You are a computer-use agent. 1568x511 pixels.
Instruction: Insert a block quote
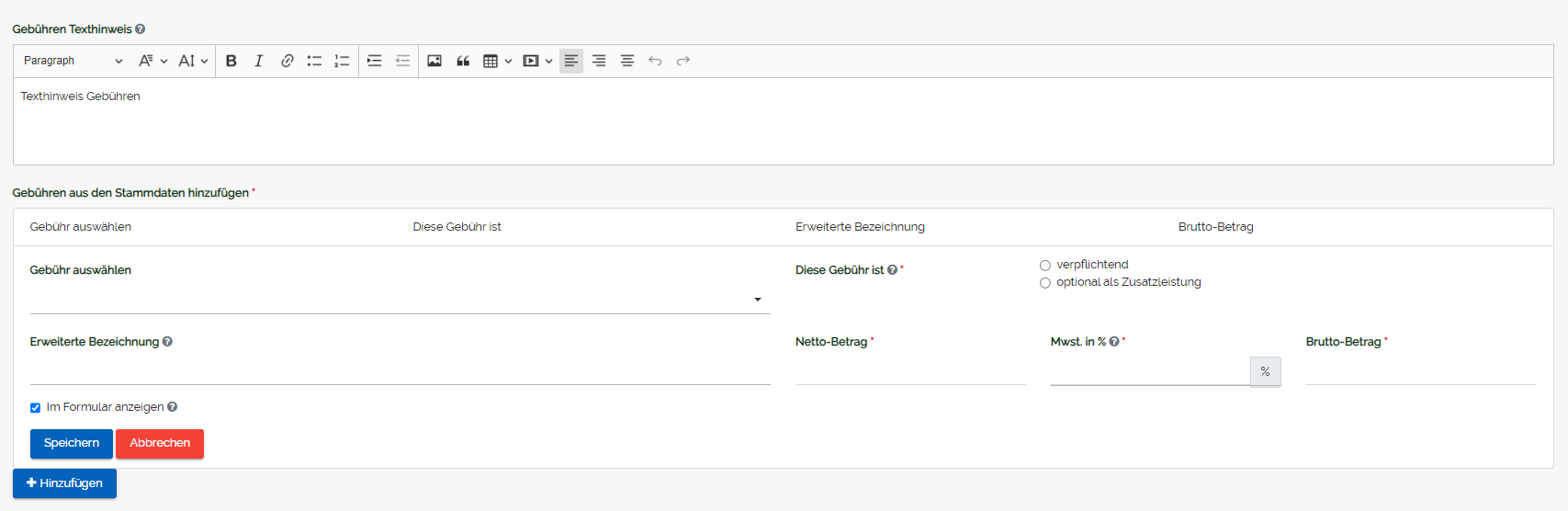463,61
